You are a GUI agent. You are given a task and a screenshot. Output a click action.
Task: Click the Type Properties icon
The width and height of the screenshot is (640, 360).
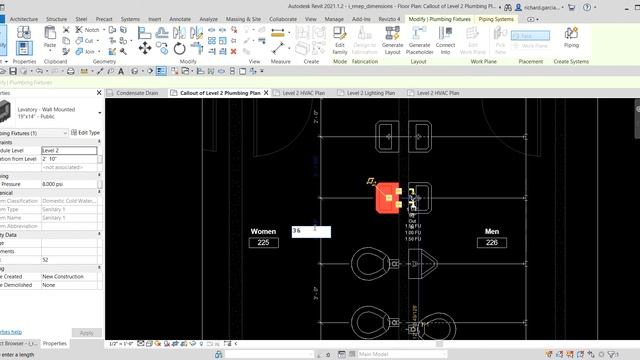(x=24, y=32)
